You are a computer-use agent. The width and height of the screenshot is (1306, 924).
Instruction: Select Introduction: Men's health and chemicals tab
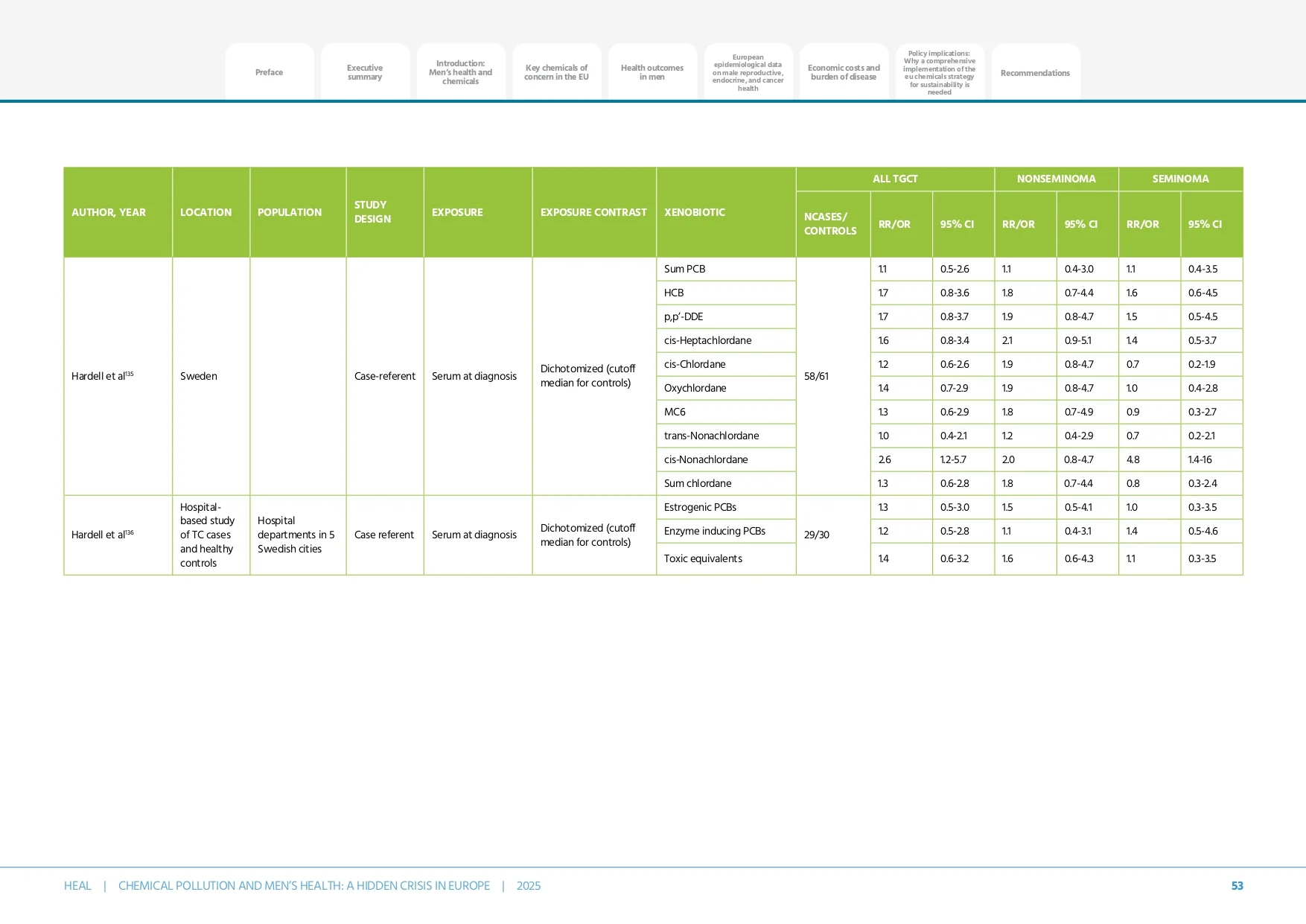click(460, 72)
